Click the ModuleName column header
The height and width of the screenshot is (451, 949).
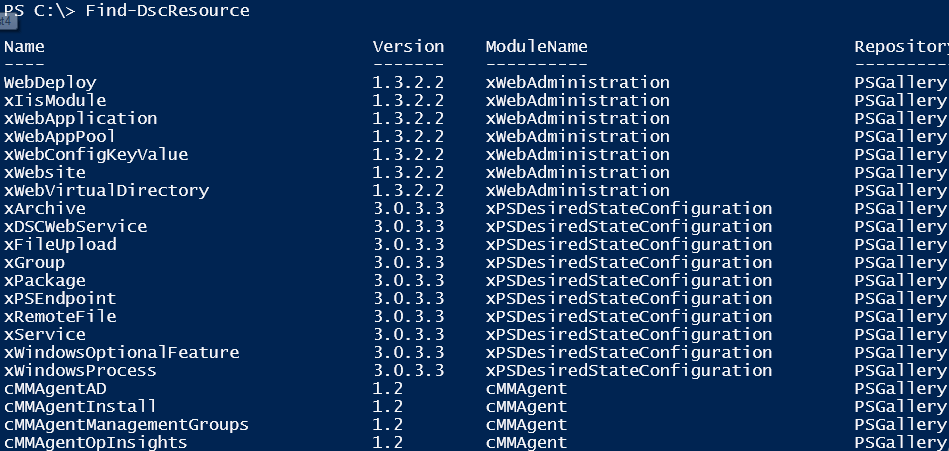[536, 46]
